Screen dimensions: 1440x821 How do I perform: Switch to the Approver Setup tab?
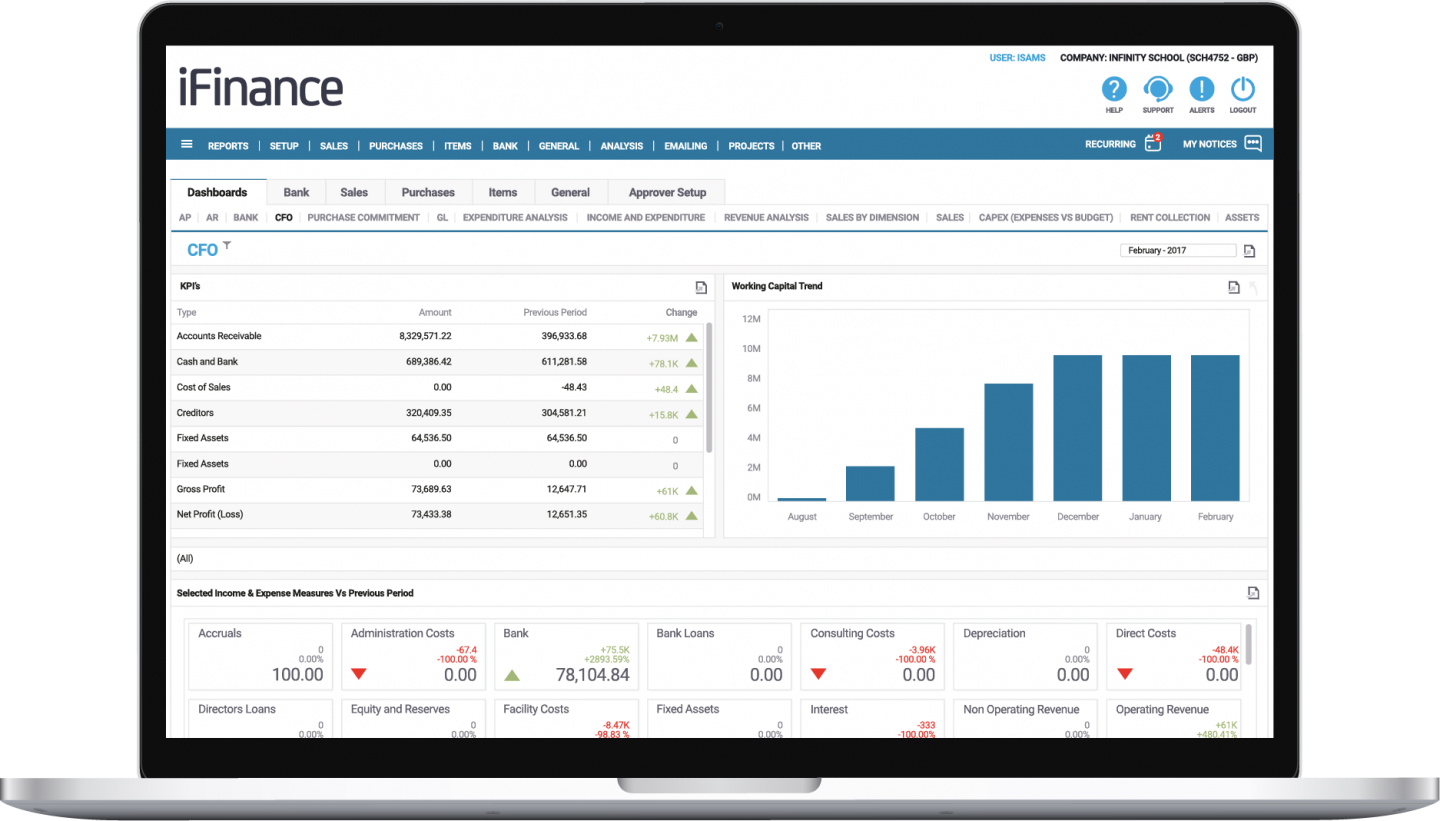[667, 192]
